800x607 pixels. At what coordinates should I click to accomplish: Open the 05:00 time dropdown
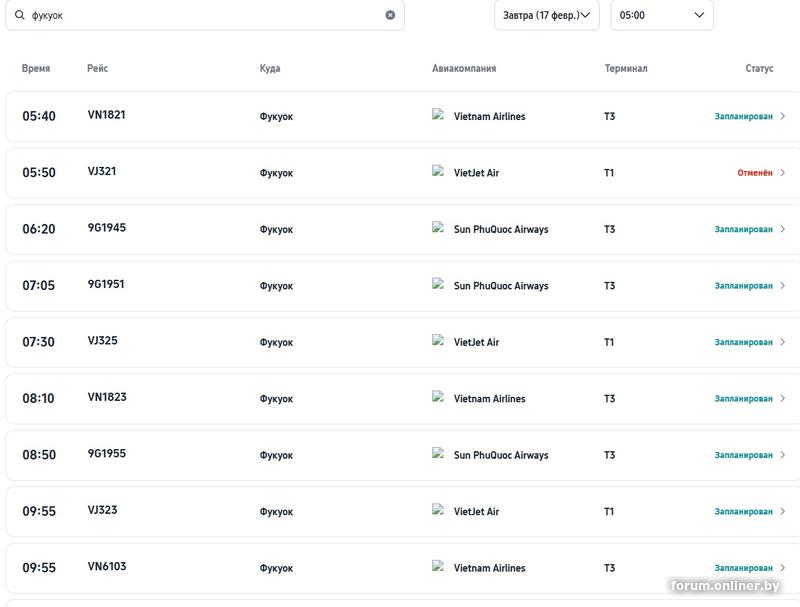tap(661, 15)
